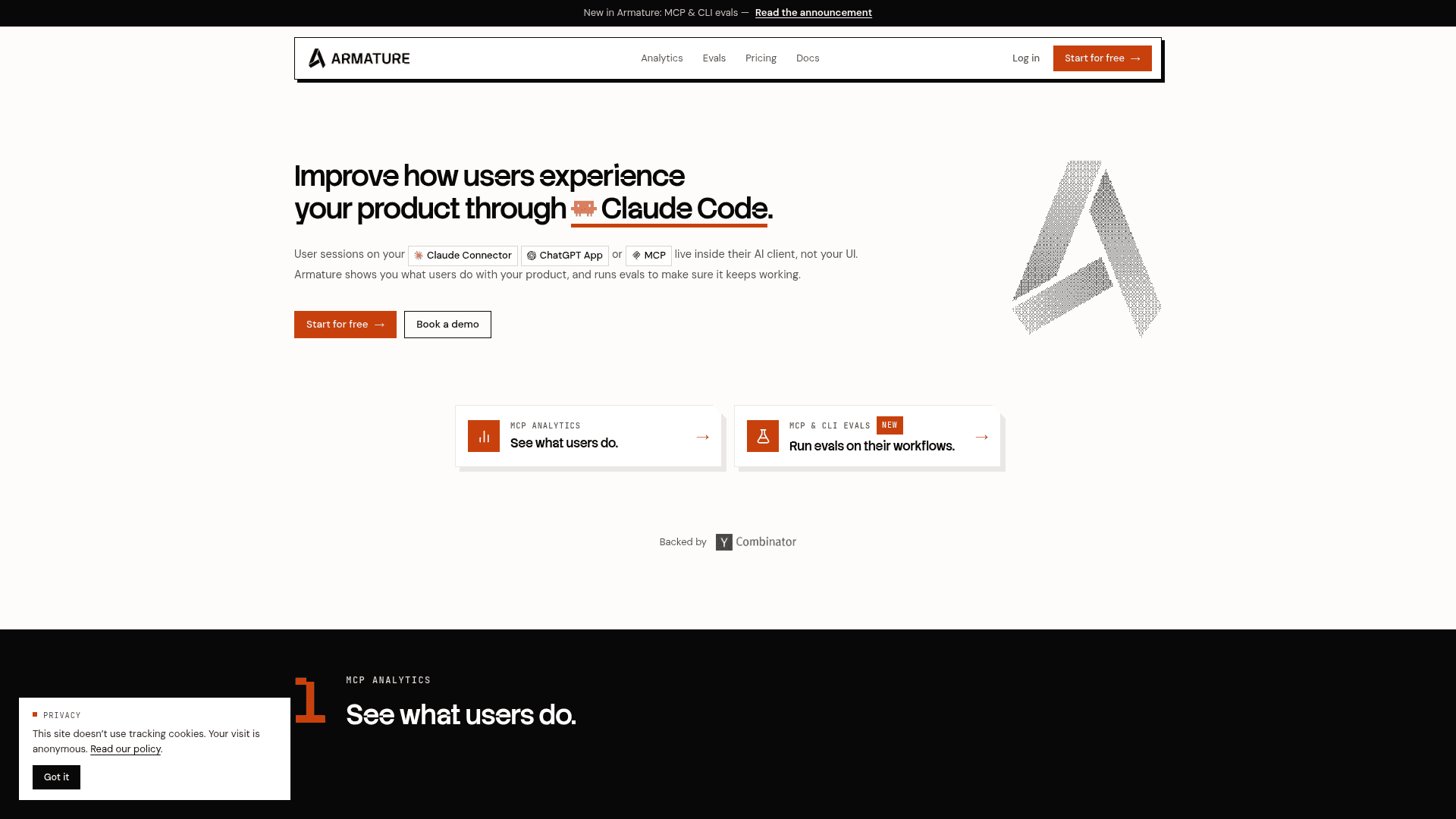Click the MCP diamond icon in the MCP chip
This screenshot has height=819, width=1456.
coord(636,256)
